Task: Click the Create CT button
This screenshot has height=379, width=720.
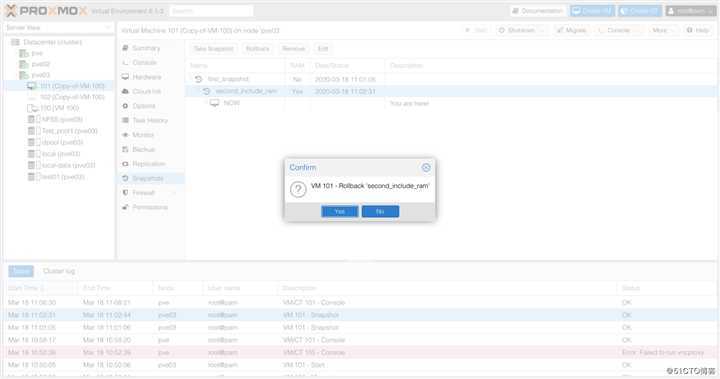Action: pyautogui.click(x=640, y=11)
